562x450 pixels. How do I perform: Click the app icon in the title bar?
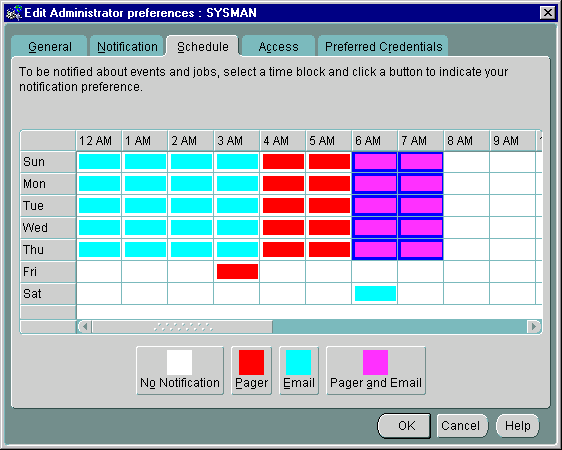[x=14, y=13]
